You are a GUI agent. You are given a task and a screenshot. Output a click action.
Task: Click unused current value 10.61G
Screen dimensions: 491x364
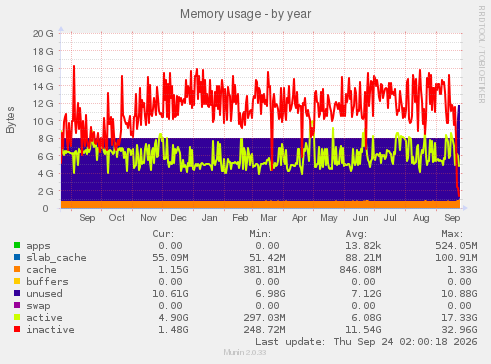170,294
